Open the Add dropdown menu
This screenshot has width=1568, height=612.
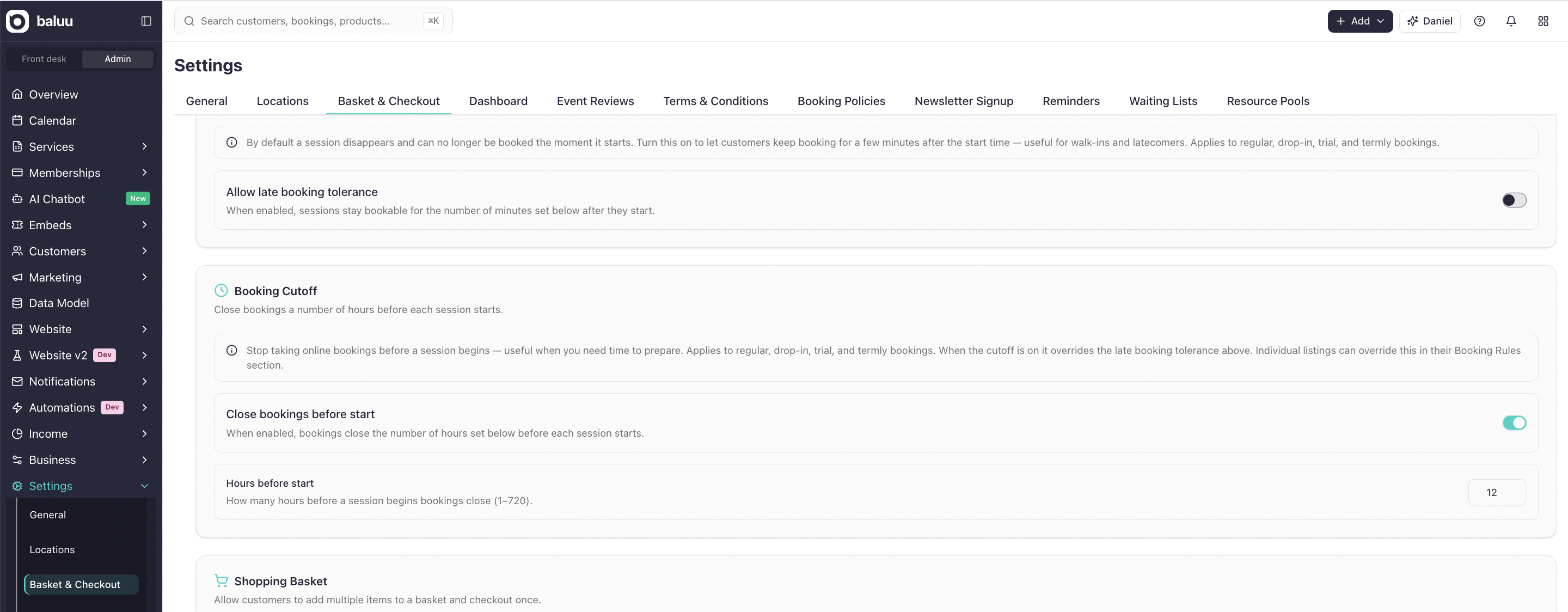[1360, 21]
